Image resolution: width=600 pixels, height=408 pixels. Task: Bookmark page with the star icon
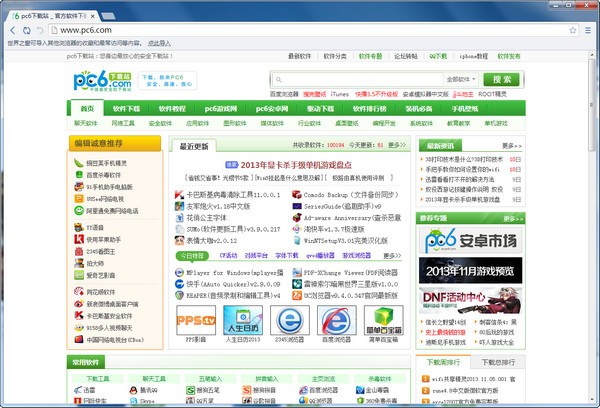point(572,30)
